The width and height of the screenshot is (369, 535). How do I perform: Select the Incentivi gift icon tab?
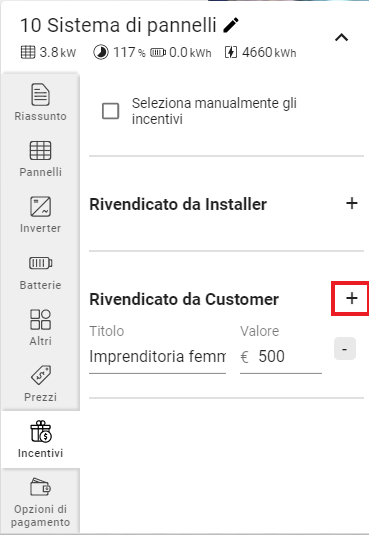[40, 439]
